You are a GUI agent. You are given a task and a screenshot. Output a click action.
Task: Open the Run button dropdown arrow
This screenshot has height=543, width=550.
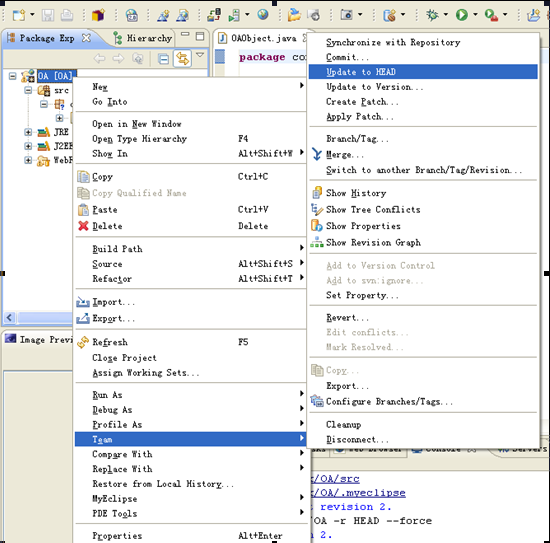click(475, 15)
